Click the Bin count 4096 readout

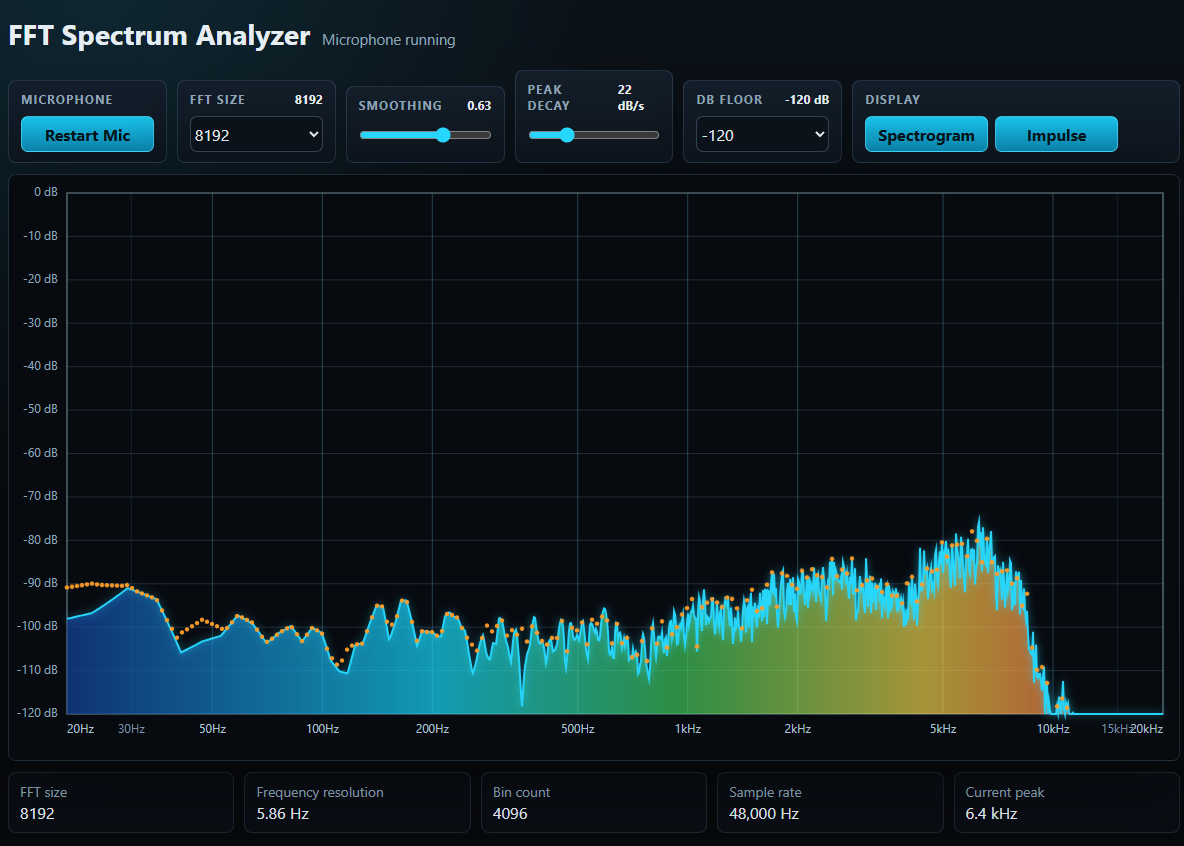click(594, 802)
